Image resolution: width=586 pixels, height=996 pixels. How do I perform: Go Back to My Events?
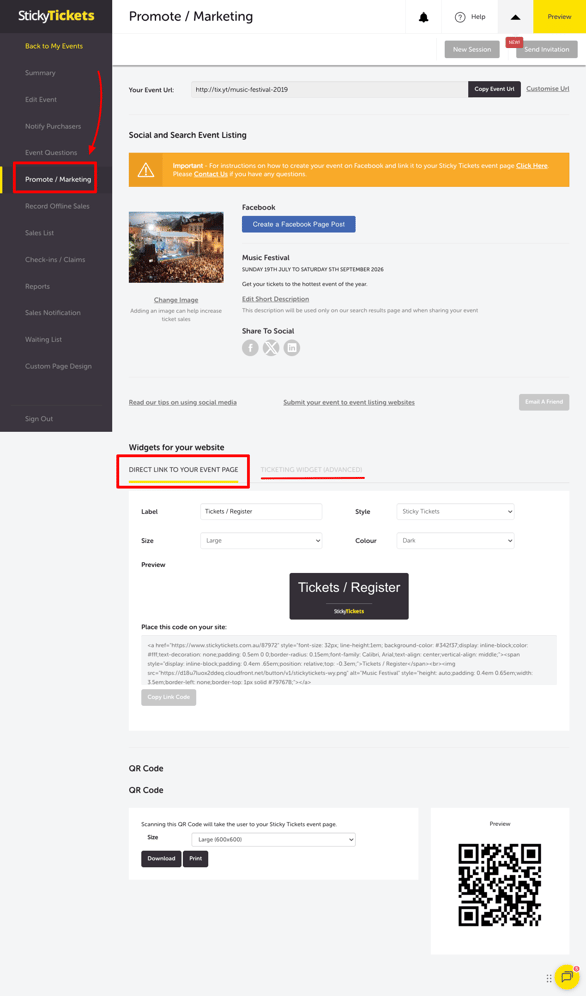pyautogui.click(x=54, y=46)
